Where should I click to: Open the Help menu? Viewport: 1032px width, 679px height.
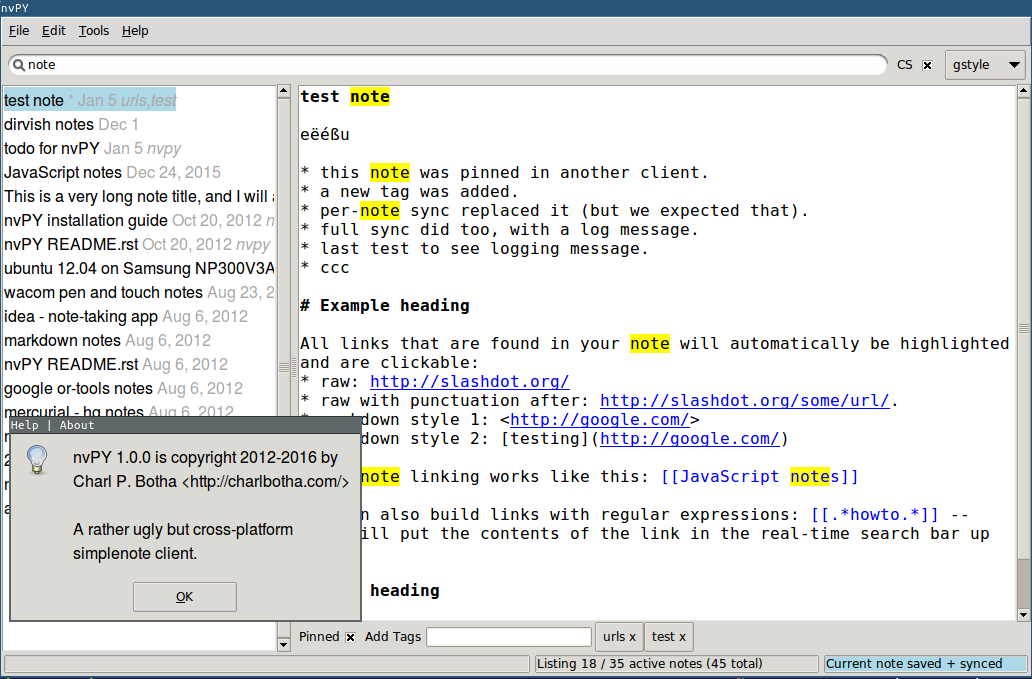click(x=135, y=31)
